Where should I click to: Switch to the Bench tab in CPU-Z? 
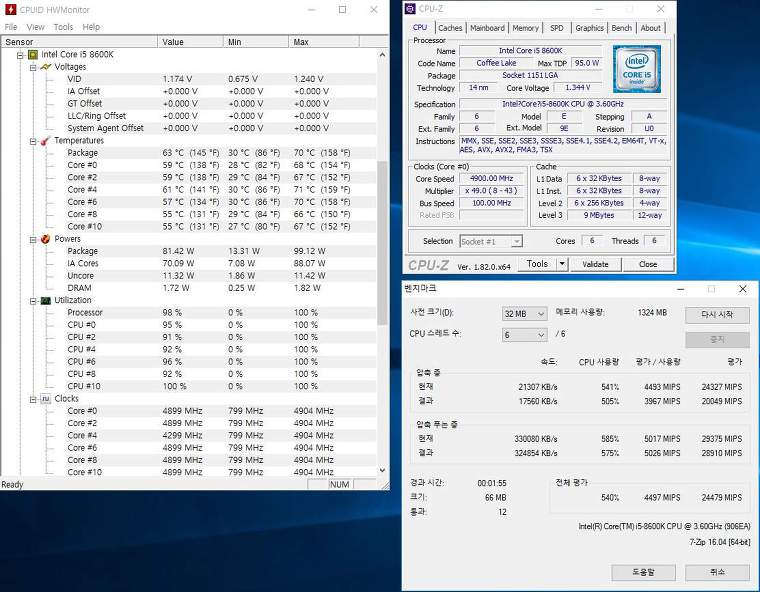621,28
